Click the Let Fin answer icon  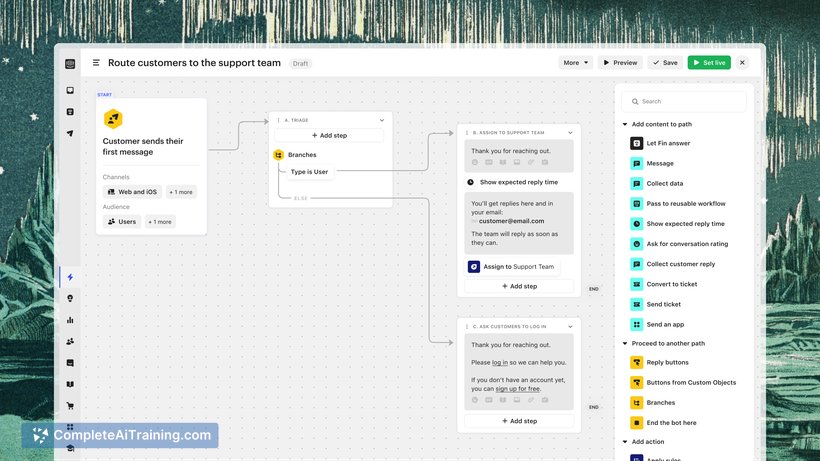(x=636, y=143)
